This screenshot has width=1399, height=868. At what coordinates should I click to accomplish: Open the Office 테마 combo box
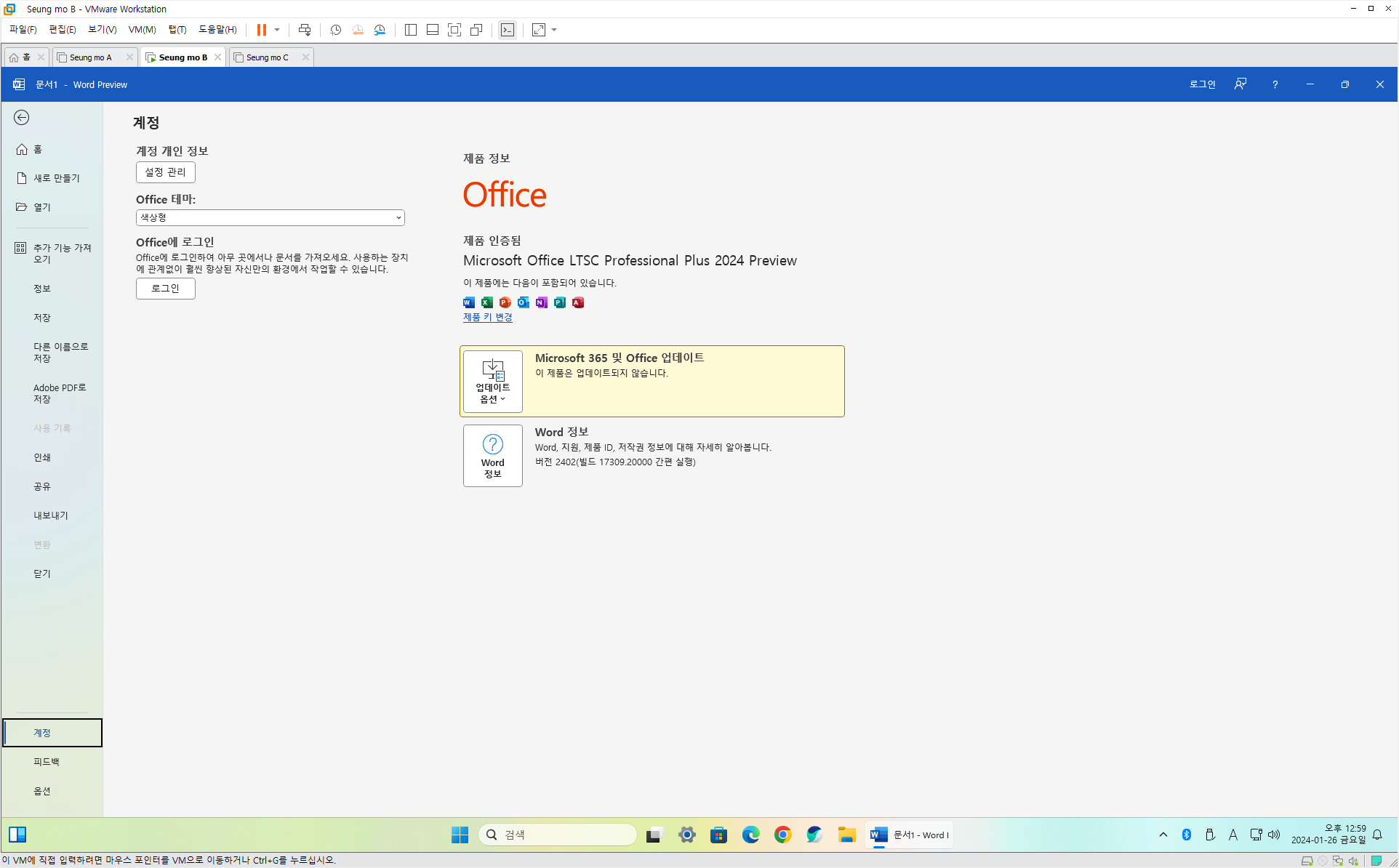click(x=270, y=217)
